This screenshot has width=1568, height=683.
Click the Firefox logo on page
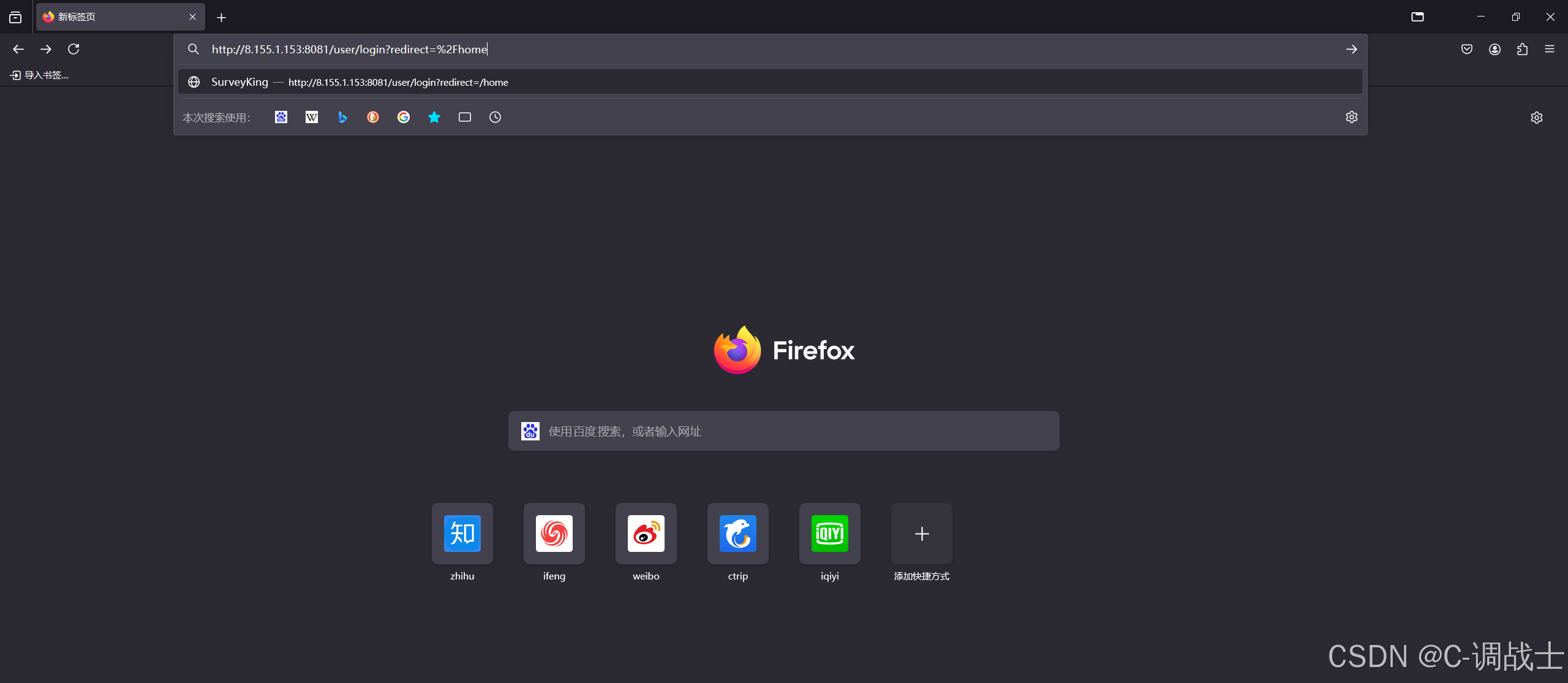(x=784, y=350)
